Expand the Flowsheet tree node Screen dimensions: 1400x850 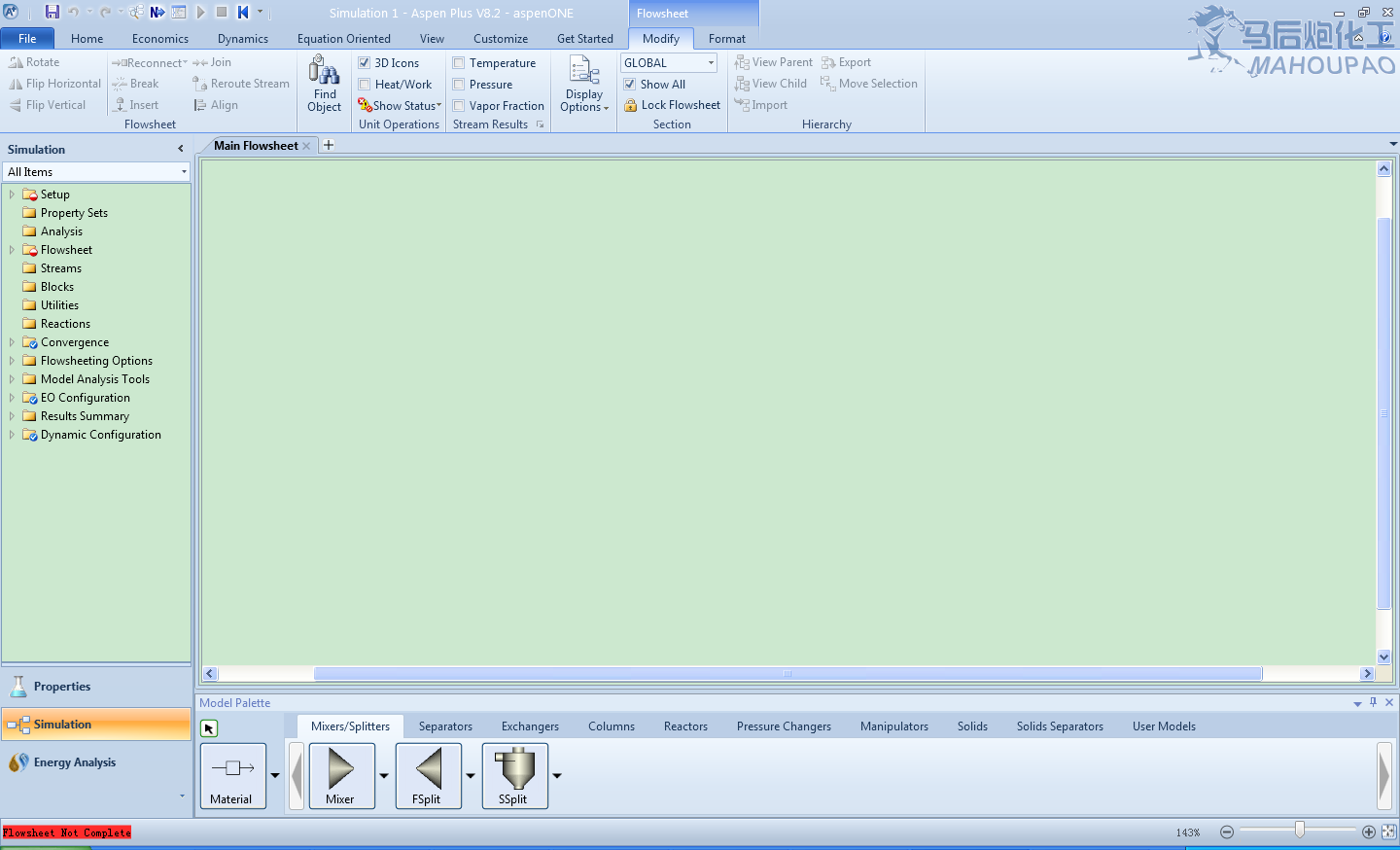pyautogui.click(x=12, y=250)
